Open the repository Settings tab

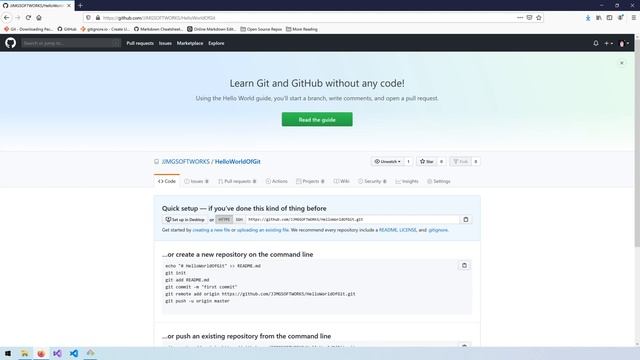click(x=439, y=181)
